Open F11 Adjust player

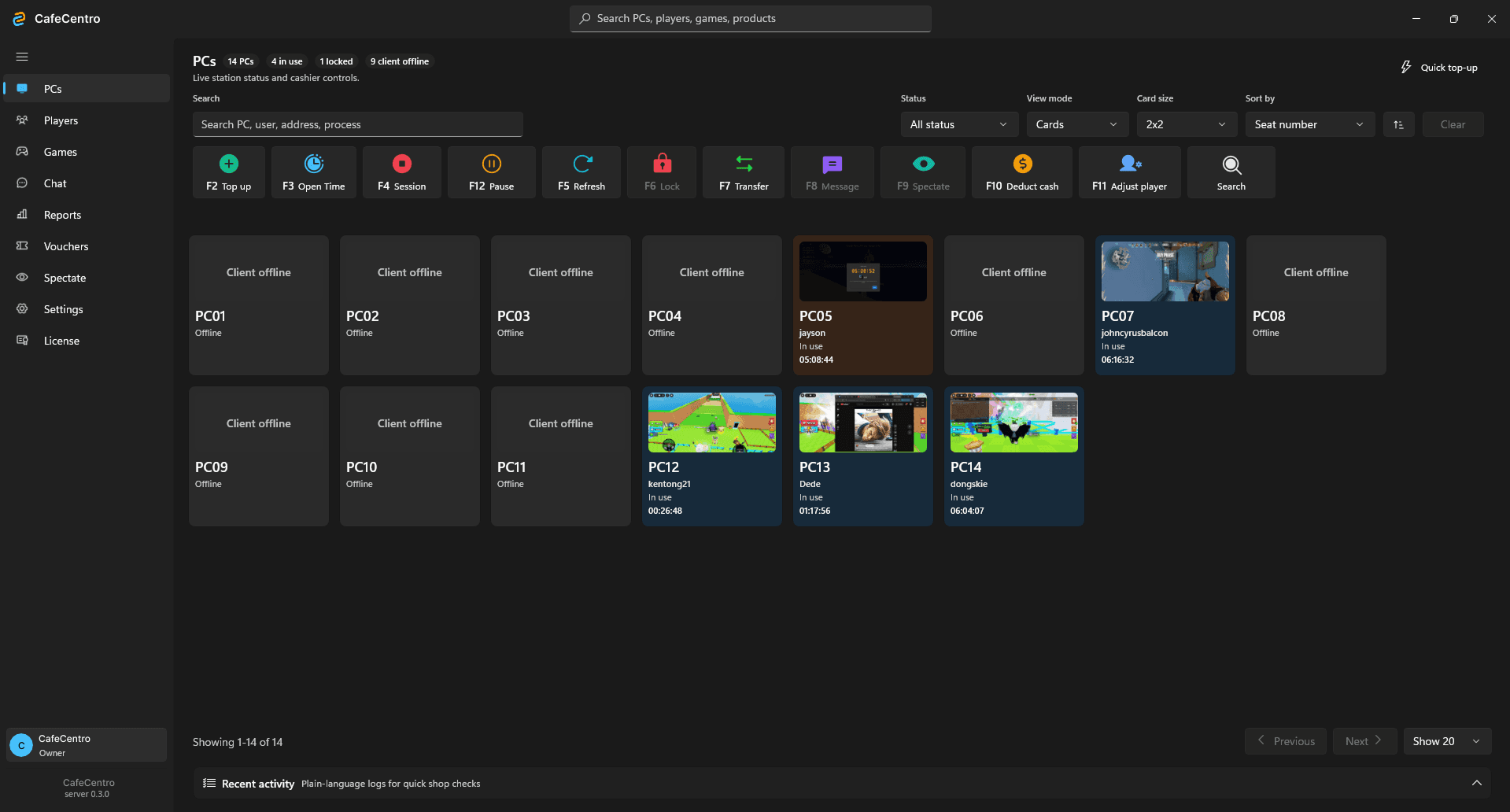pos(1130,172)
